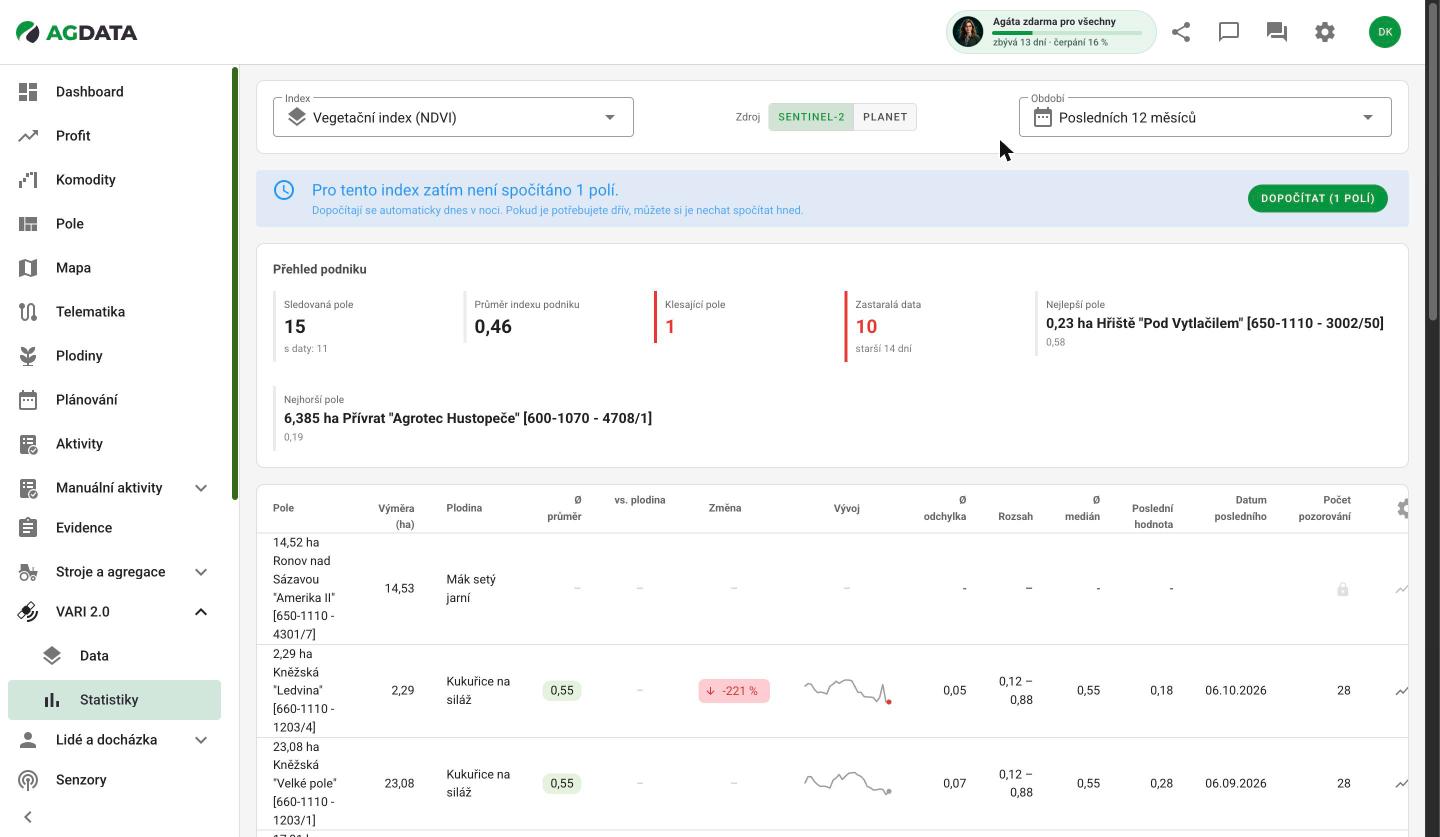Open the Období period dropdown

pos(1205,117)
